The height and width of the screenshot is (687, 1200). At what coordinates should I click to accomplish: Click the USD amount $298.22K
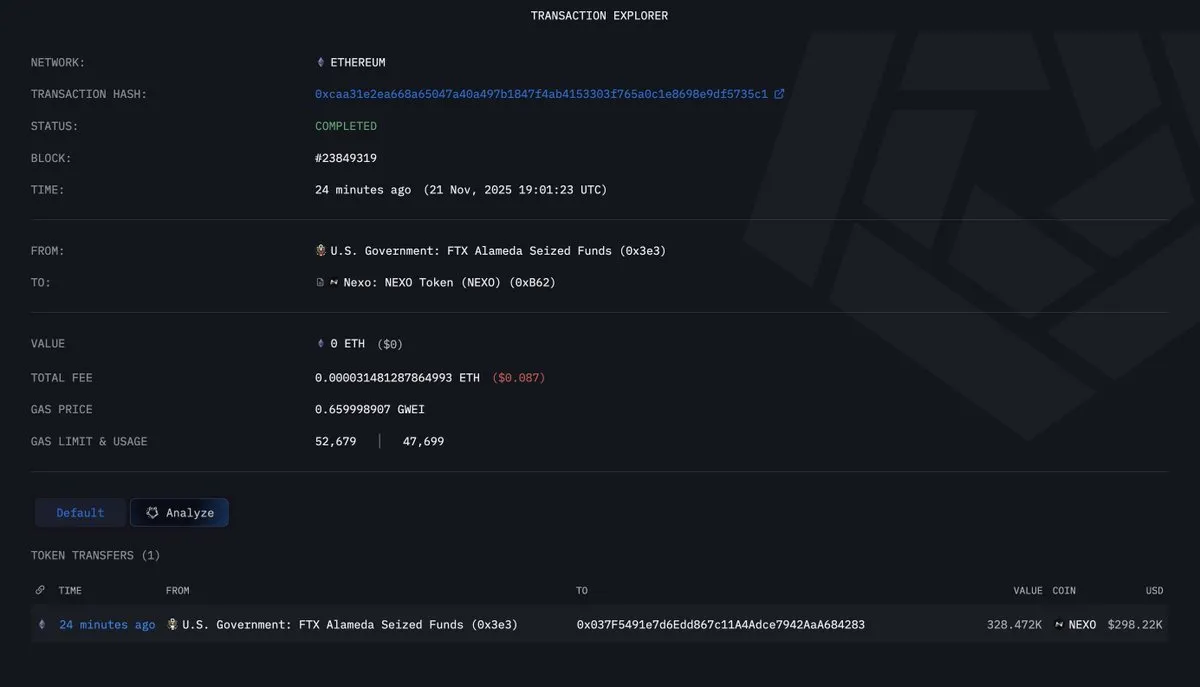point(1135,625)
